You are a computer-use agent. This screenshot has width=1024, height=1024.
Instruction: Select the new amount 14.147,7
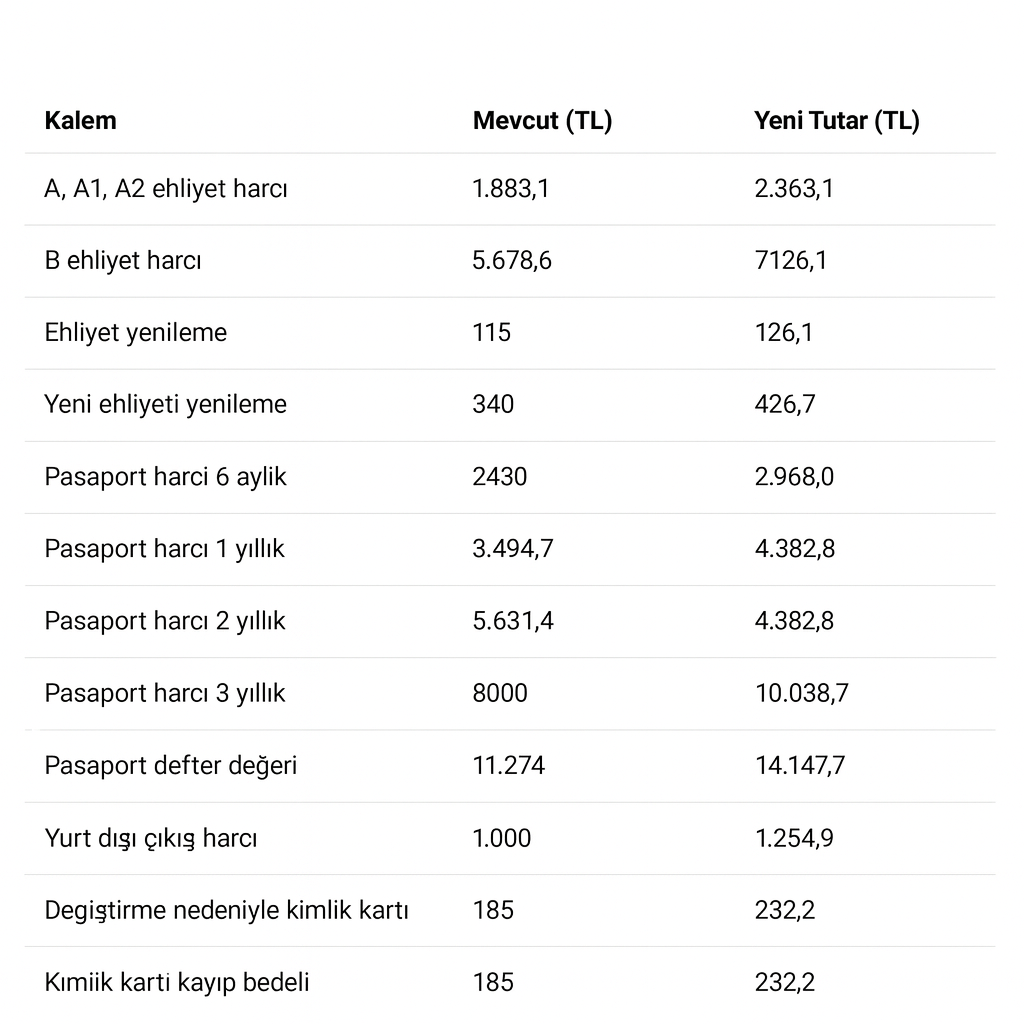coord(800,766)
